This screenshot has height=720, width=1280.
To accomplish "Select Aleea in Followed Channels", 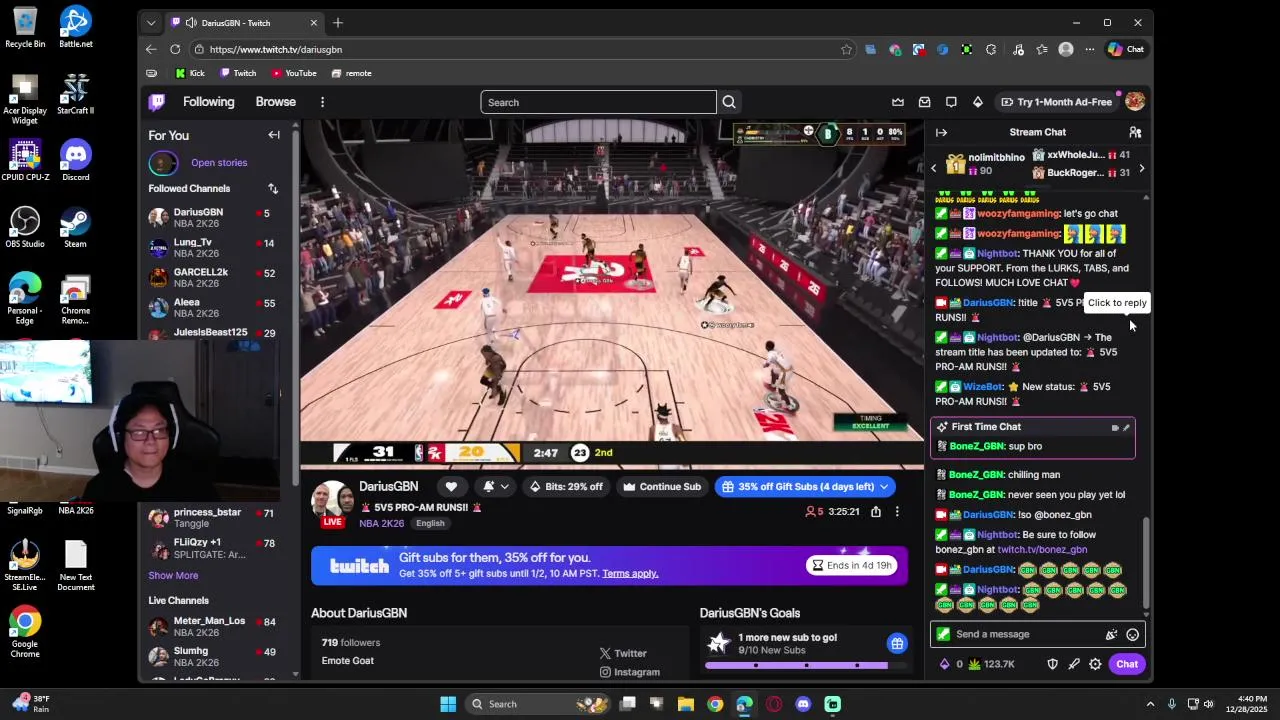I will click(218, 308).
